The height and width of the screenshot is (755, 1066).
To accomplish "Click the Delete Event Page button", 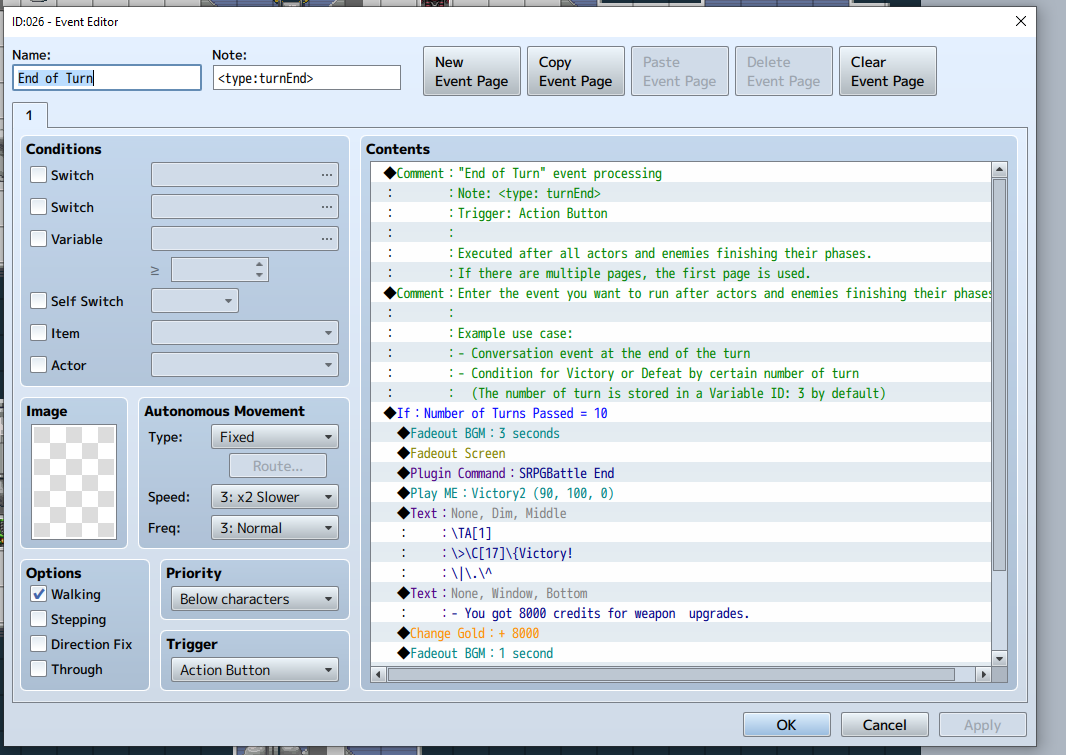I will coord(784,71).
